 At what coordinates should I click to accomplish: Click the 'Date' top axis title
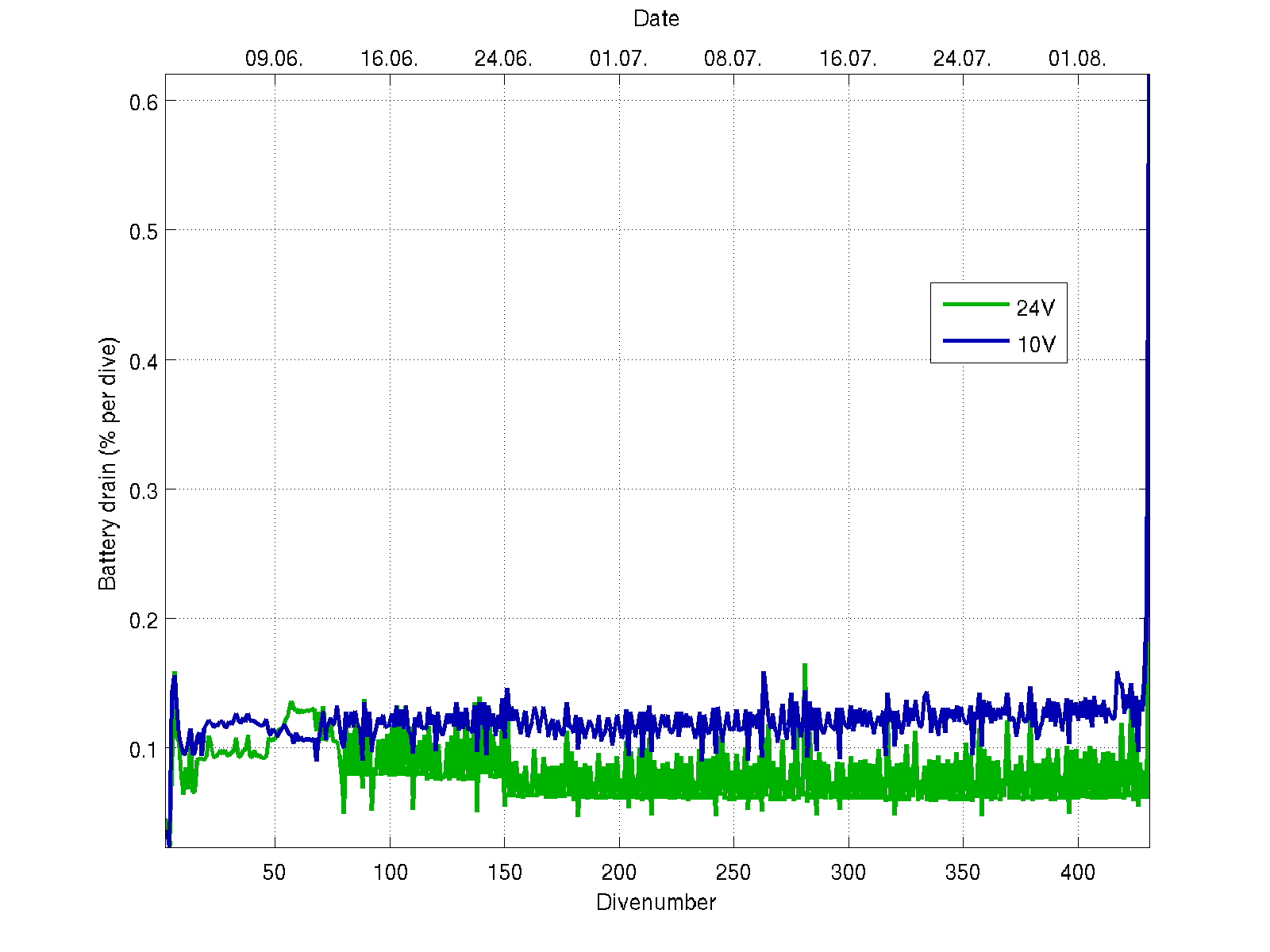click(x=656, y=18)
